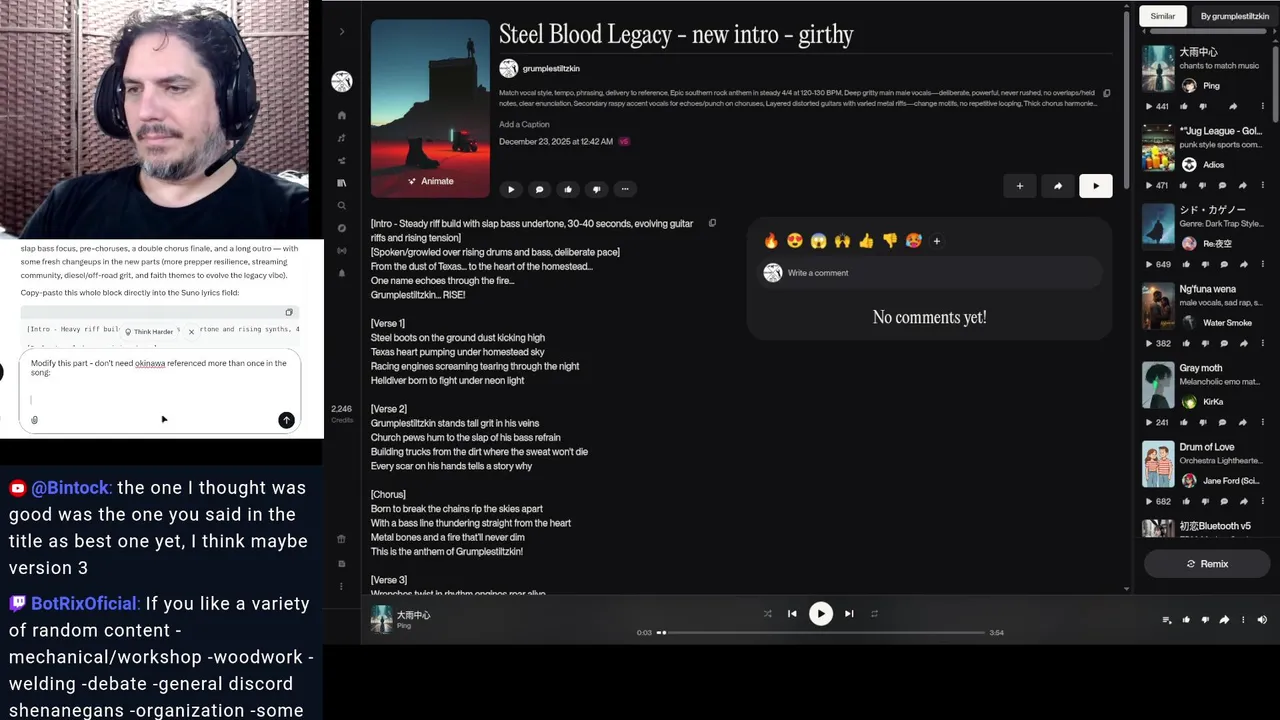React with the yellow thumbs down emoji
Screen dimensions: 1280x720
890,241
